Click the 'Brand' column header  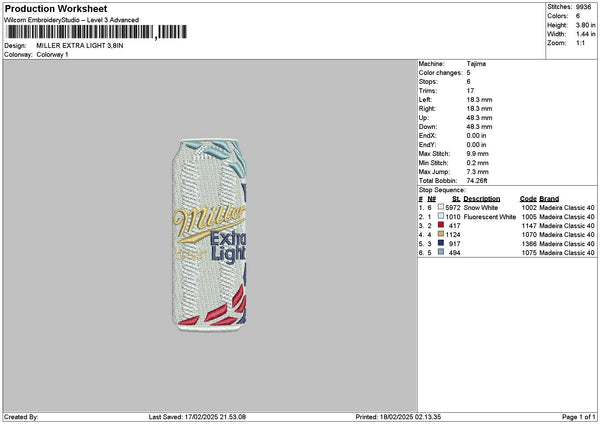pos(549,199)
